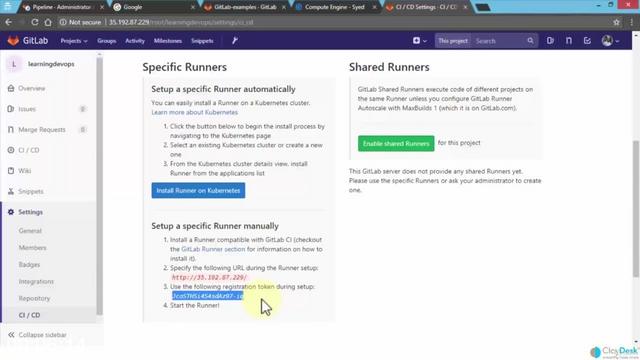Open the learningdevops project avatar
The image size is (640, 360).
coord(14,64)
